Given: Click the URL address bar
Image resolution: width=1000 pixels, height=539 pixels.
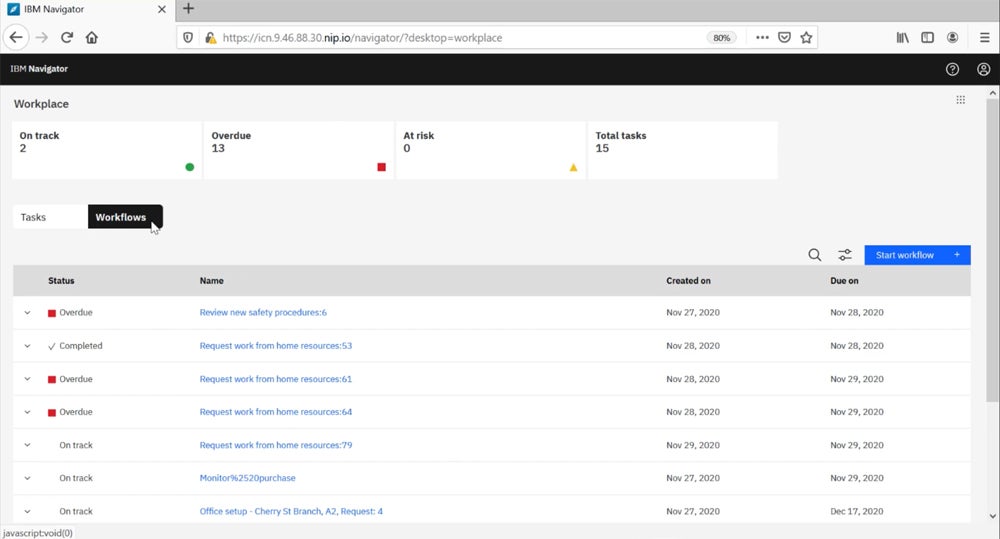Looking at the screenshot, I should tap(450, 38).
